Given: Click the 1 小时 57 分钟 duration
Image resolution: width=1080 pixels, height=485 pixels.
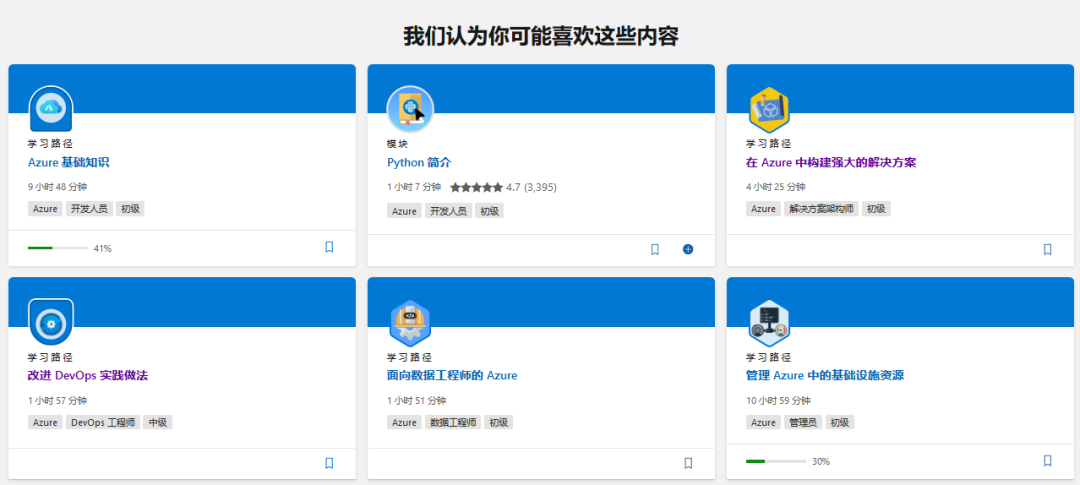Looking at the screenshot, I should [57, 400].
